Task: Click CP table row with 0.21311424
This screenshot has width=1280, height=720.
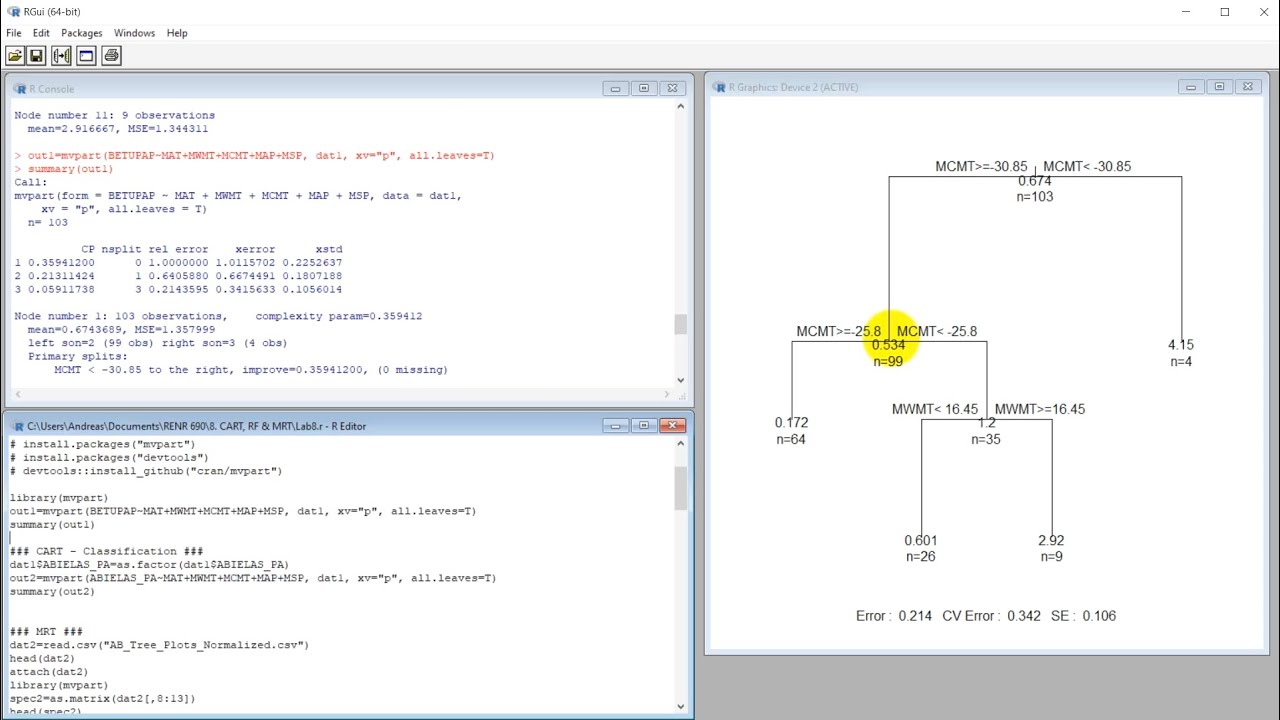Action: (178, 276)
